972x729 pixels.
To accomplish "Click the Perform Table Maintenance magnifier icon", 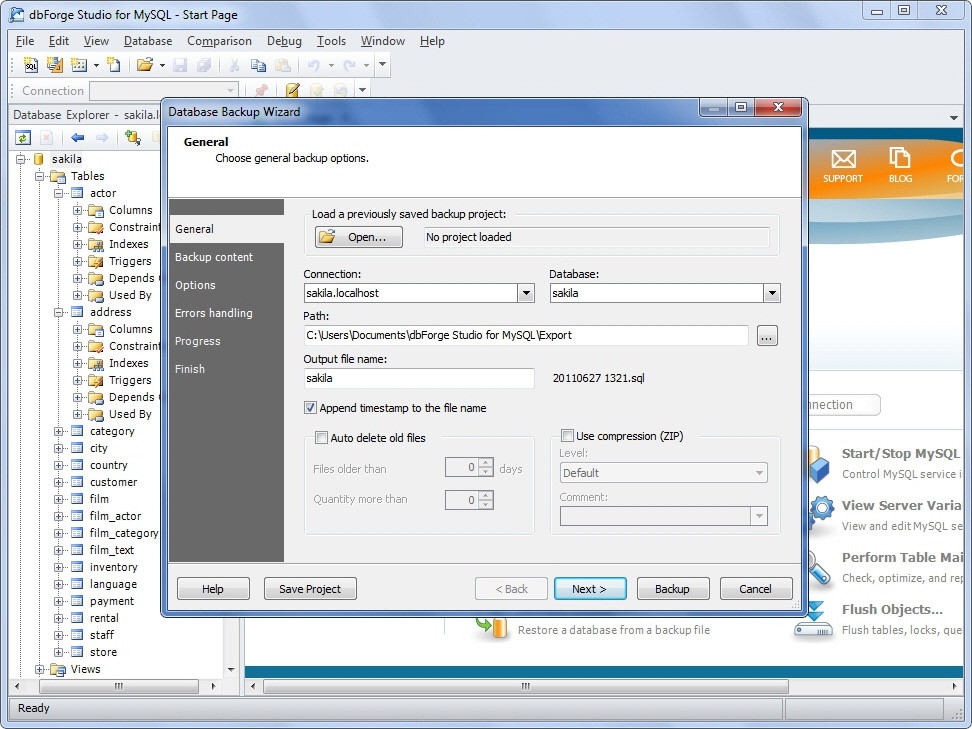I will [818, 568].
